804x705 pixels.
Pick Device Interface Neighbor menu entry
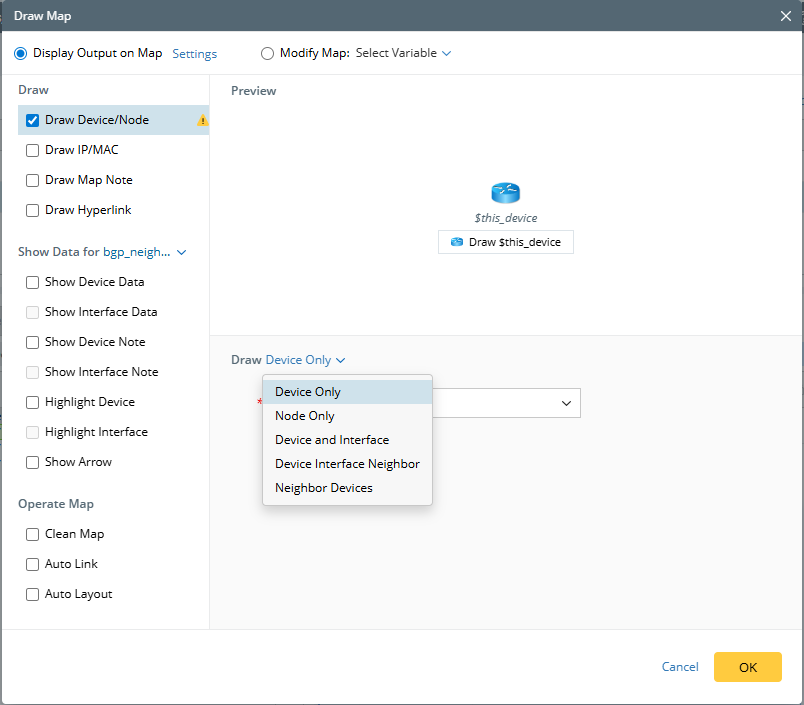[347, 464]
